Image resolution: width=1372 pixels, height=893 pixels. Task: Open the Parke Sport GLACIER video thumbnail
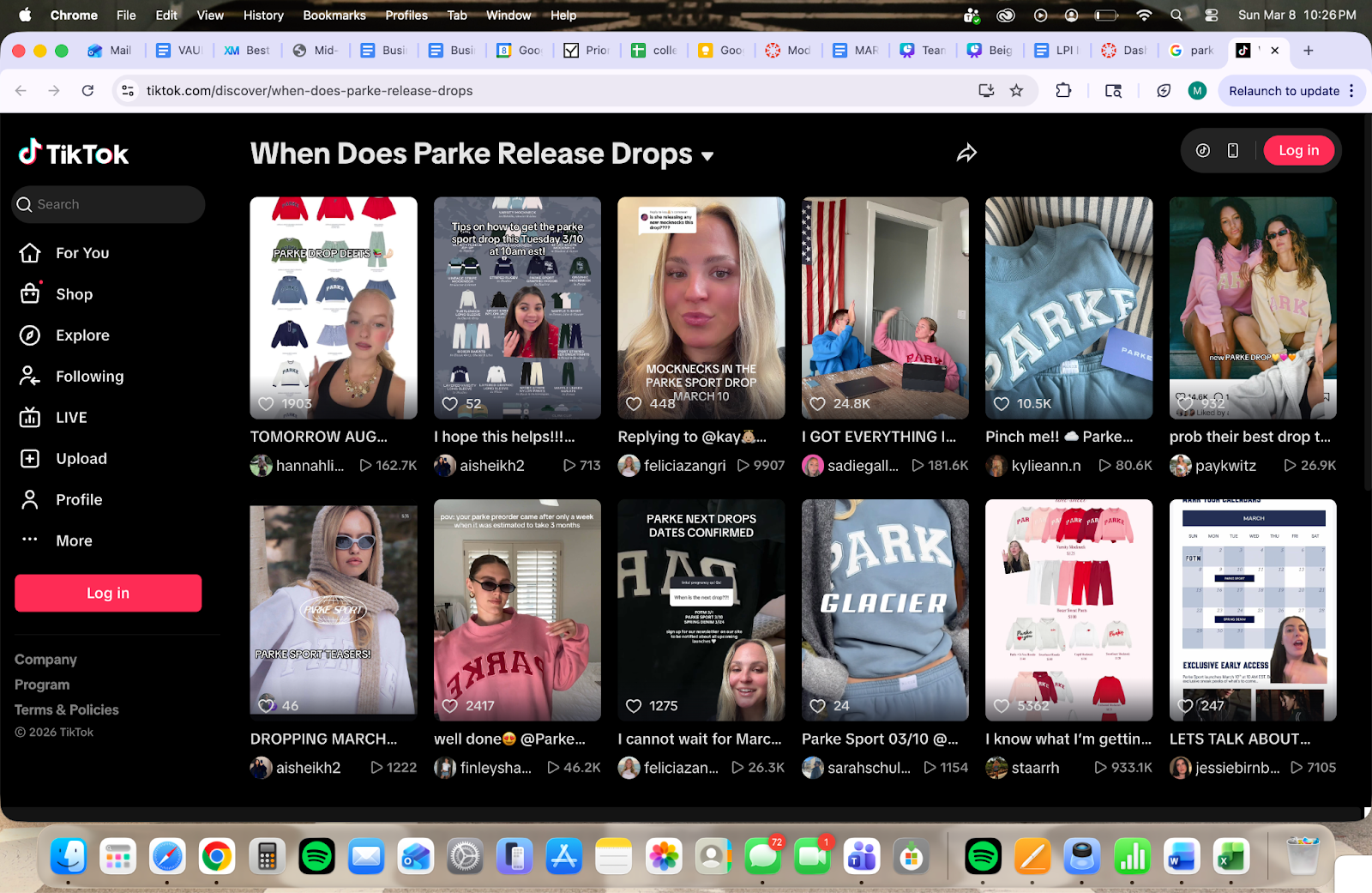click(x=885, y=610)
